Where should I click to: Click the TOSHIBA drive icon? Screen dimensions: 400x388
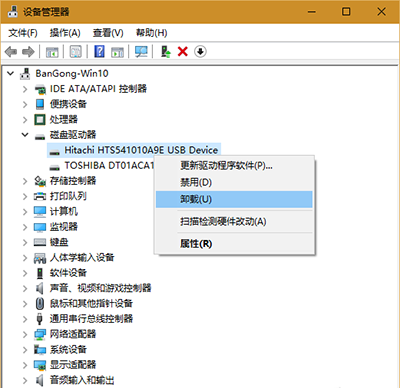54,167
